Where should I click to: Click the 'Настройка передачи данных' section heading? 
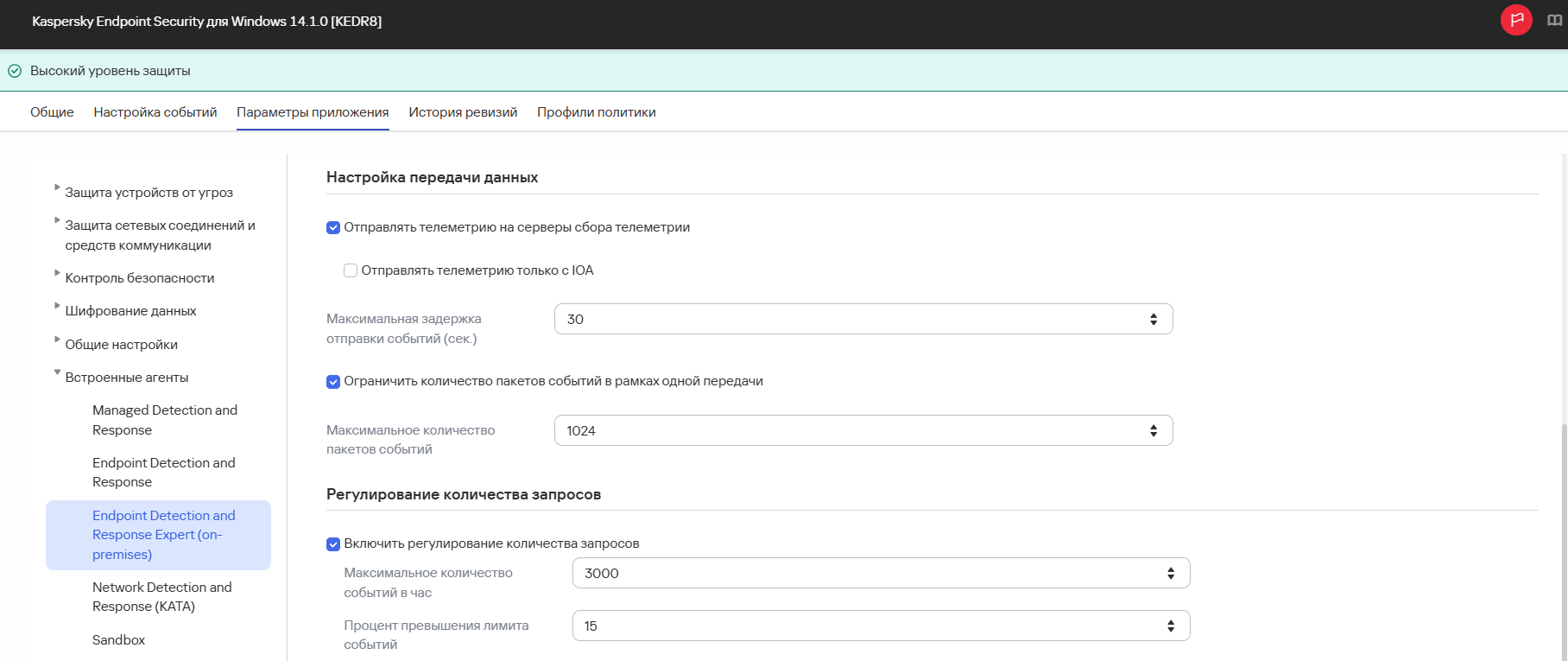coord(432,177)
